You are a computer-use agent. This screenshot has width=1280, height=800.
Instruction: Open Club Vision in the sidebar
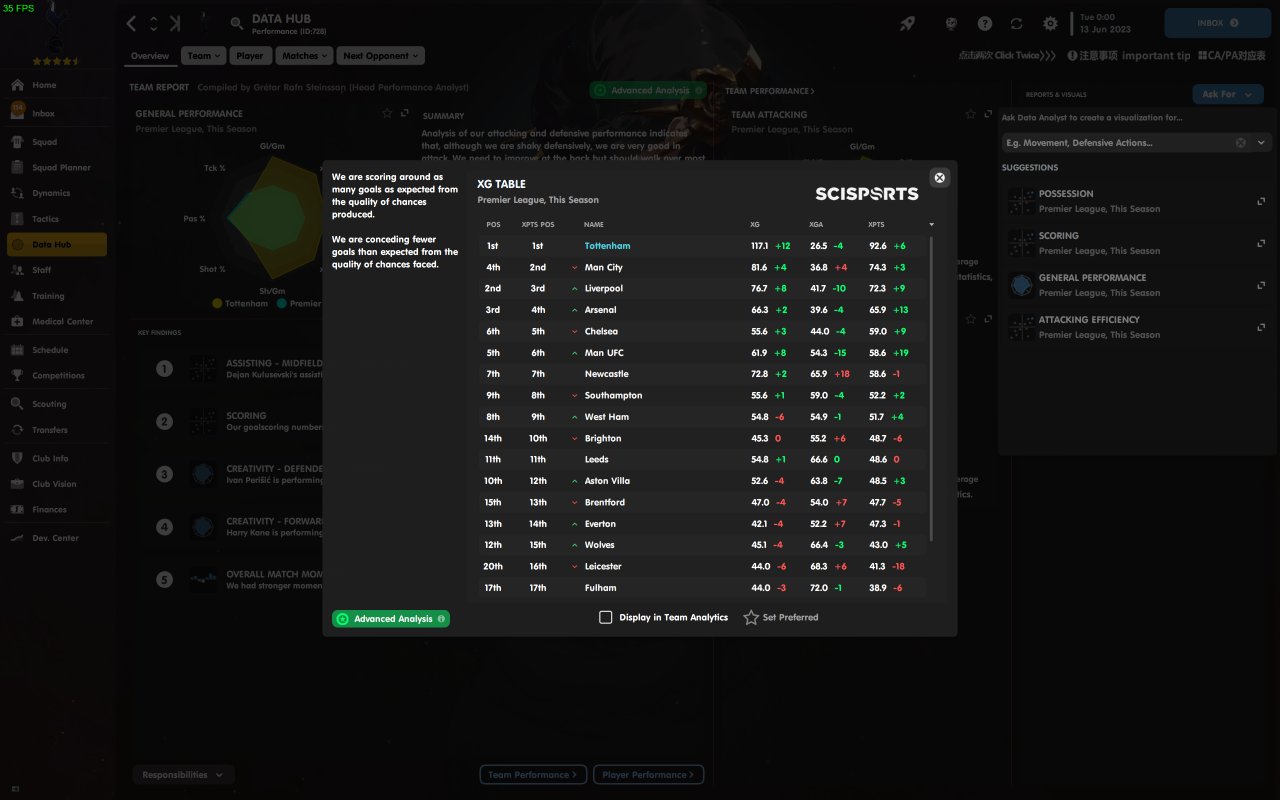click(56, 484)
